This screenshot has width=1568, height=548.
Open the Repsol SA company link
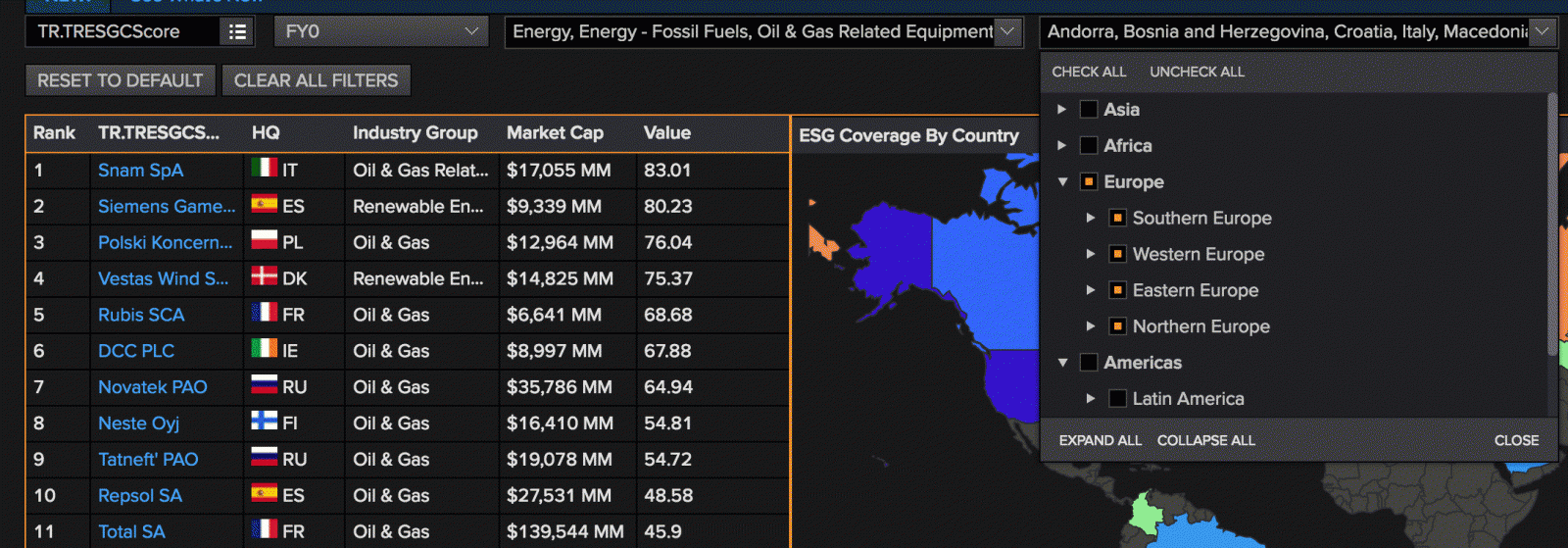pyautogui.click(x=140, y=495)
